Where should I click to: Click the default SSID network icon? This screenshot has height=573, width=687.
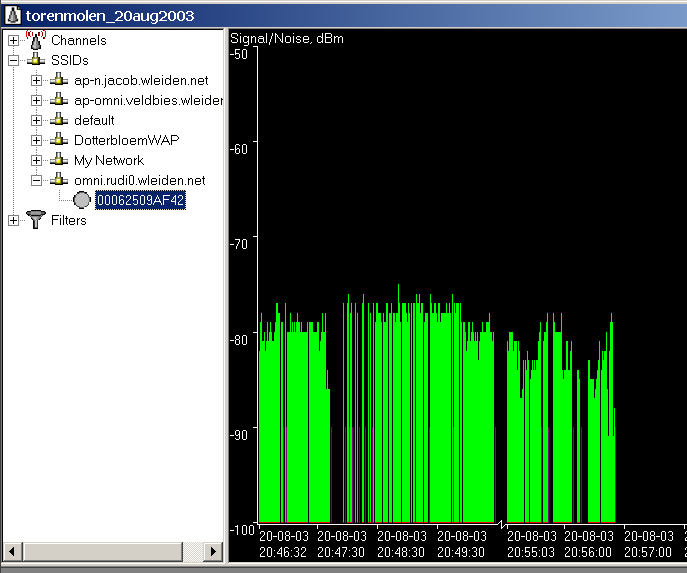(x=60, y=120)
